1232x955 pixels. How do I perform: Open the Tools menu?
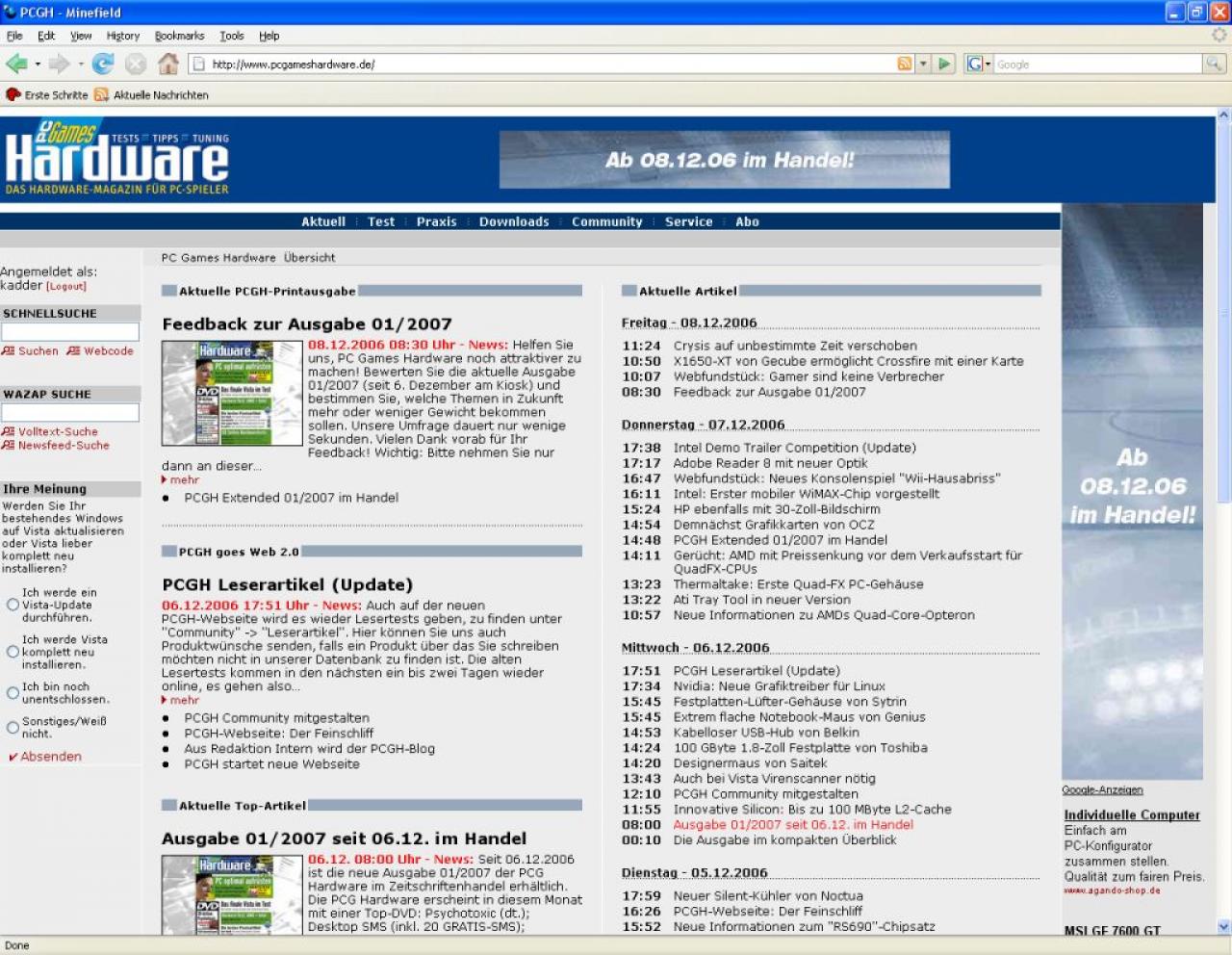(232, 36)
